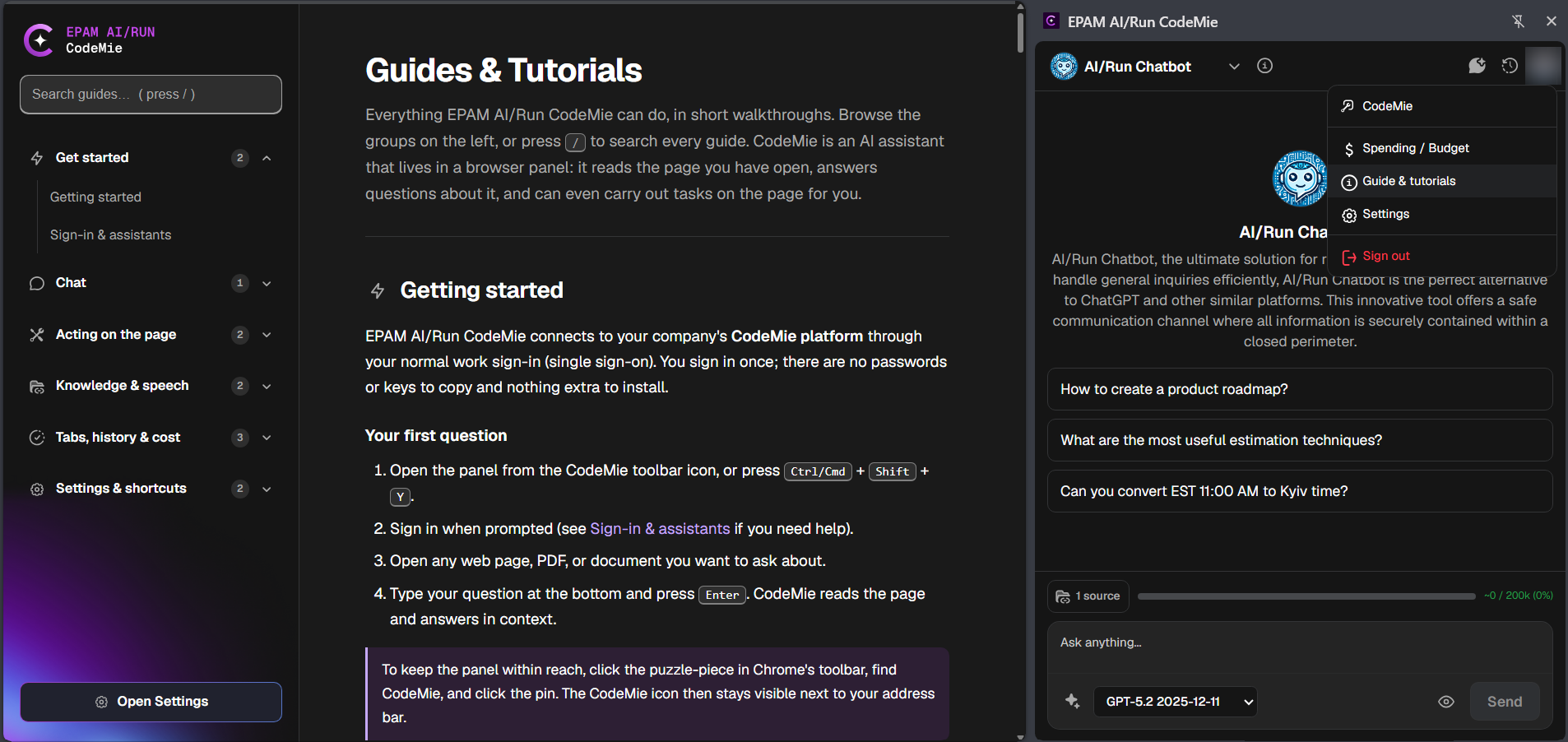Click the lightning icon beside Get started
This screenshot has width=1568, height=742.
pyautogui.click(x=37, y=158)
